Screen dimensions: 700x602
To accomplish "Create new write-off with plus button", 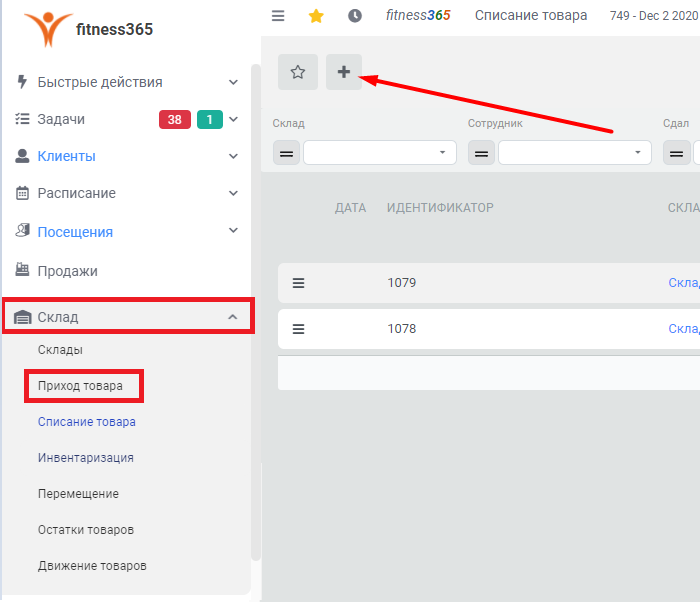I will [344, 72].
